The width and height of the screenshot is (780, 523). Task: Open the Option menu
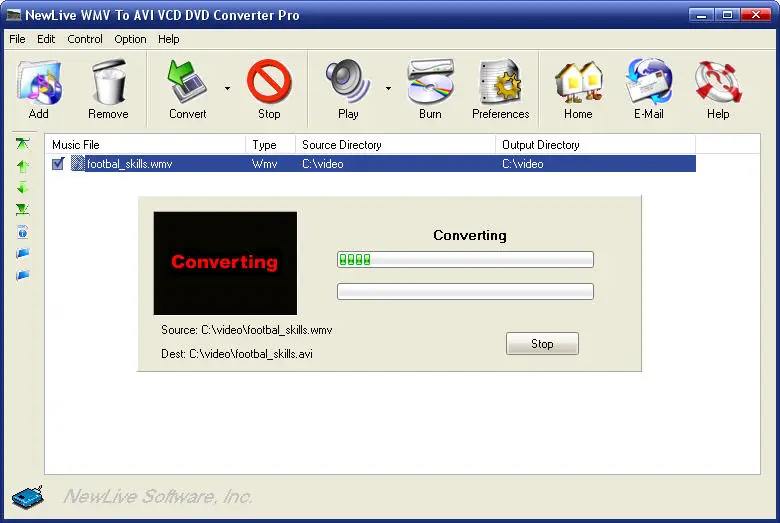coord(130,39)
